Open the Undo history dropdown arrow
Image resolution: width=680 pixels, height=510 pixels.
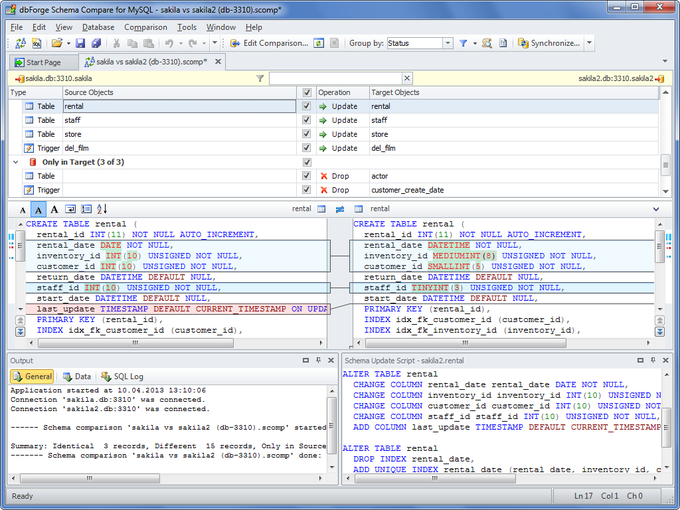tap(181, 43)
